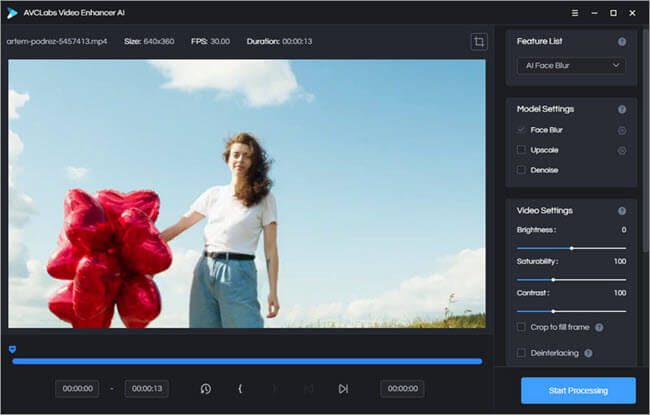
Task: Click help icon next to Deinterlacing
Action: [588, 353]
